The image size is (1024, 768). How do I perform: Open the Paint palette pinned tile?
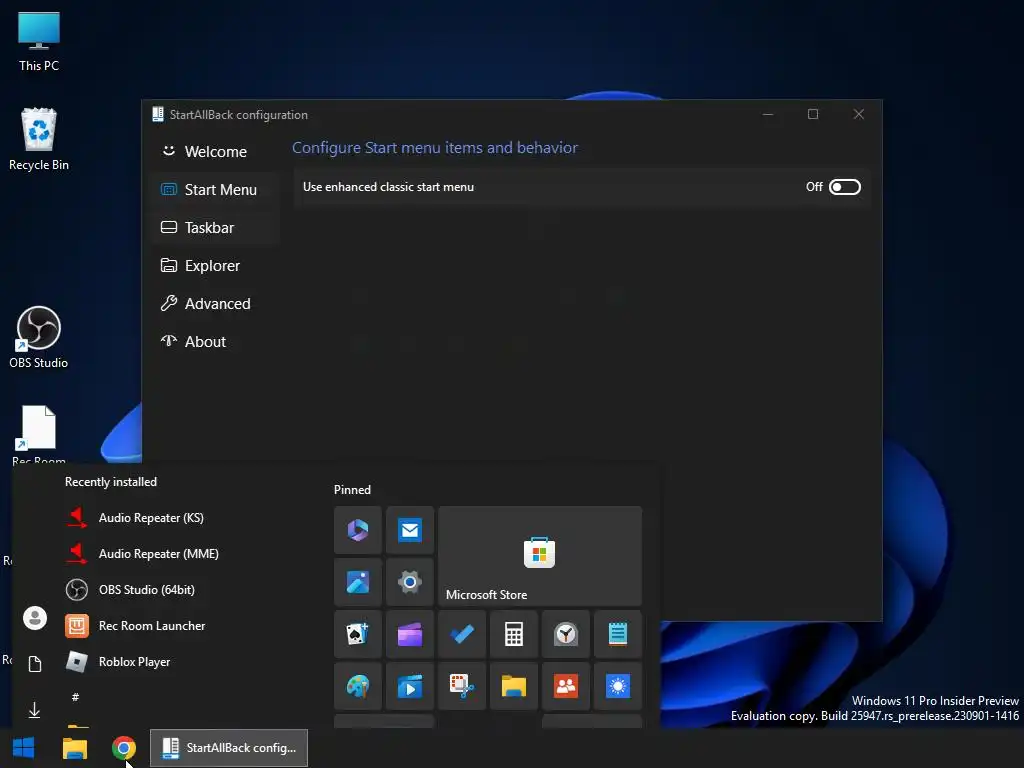point(358,686)
